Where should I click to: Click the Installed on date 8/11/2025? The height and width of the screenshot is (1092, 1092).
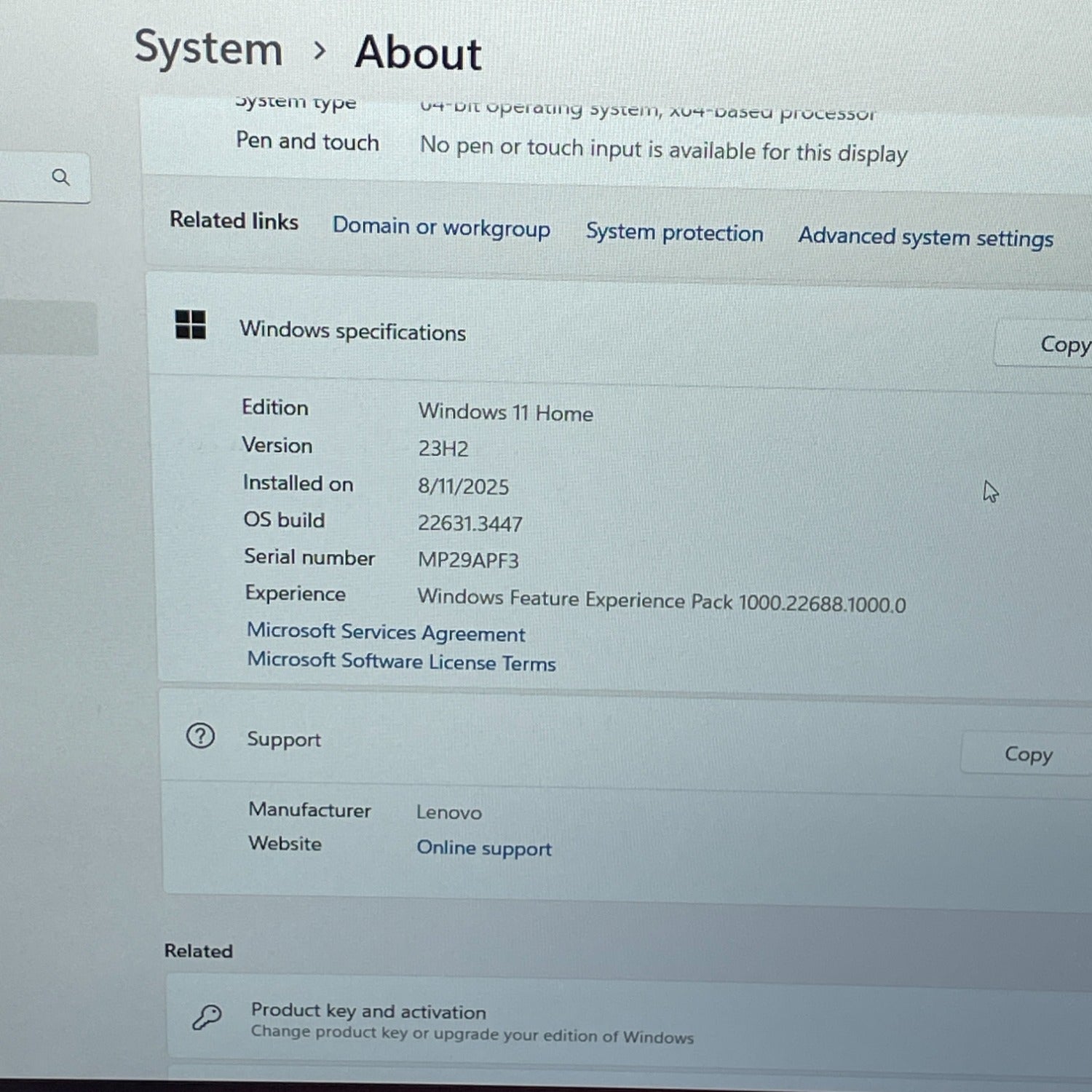463,486
